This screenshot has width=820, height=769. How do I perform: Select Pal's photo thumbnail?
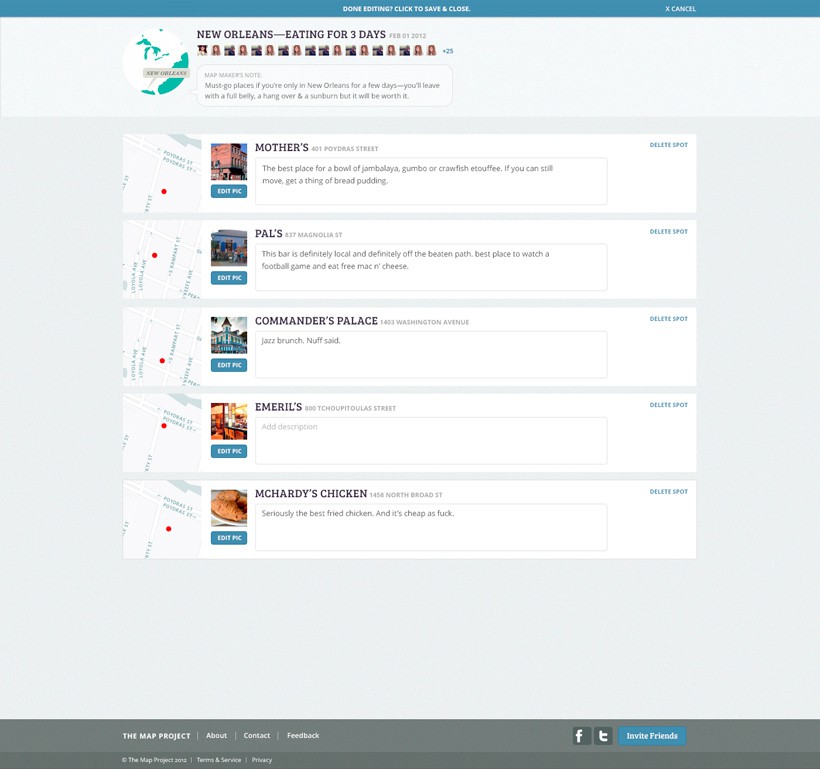[x=229, y=248]
